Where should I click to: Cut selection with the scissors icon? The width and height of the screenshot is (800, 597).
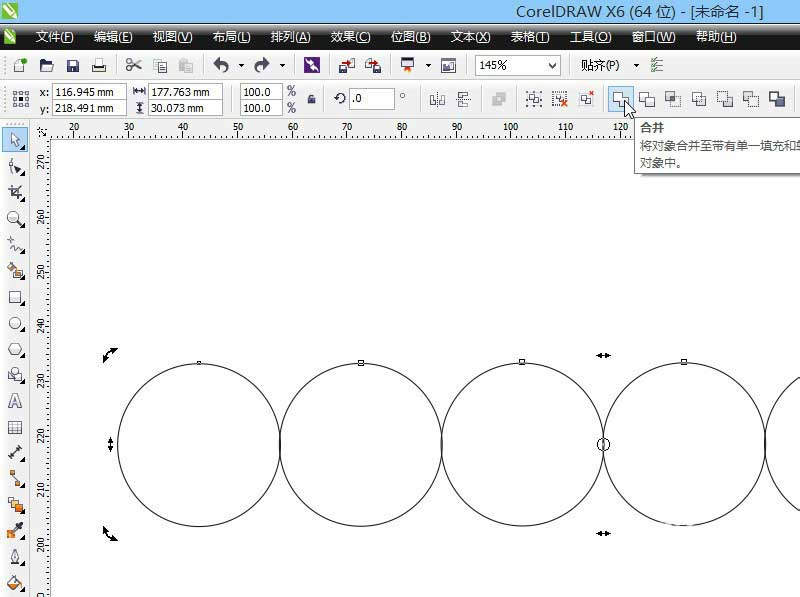(134, 65)
